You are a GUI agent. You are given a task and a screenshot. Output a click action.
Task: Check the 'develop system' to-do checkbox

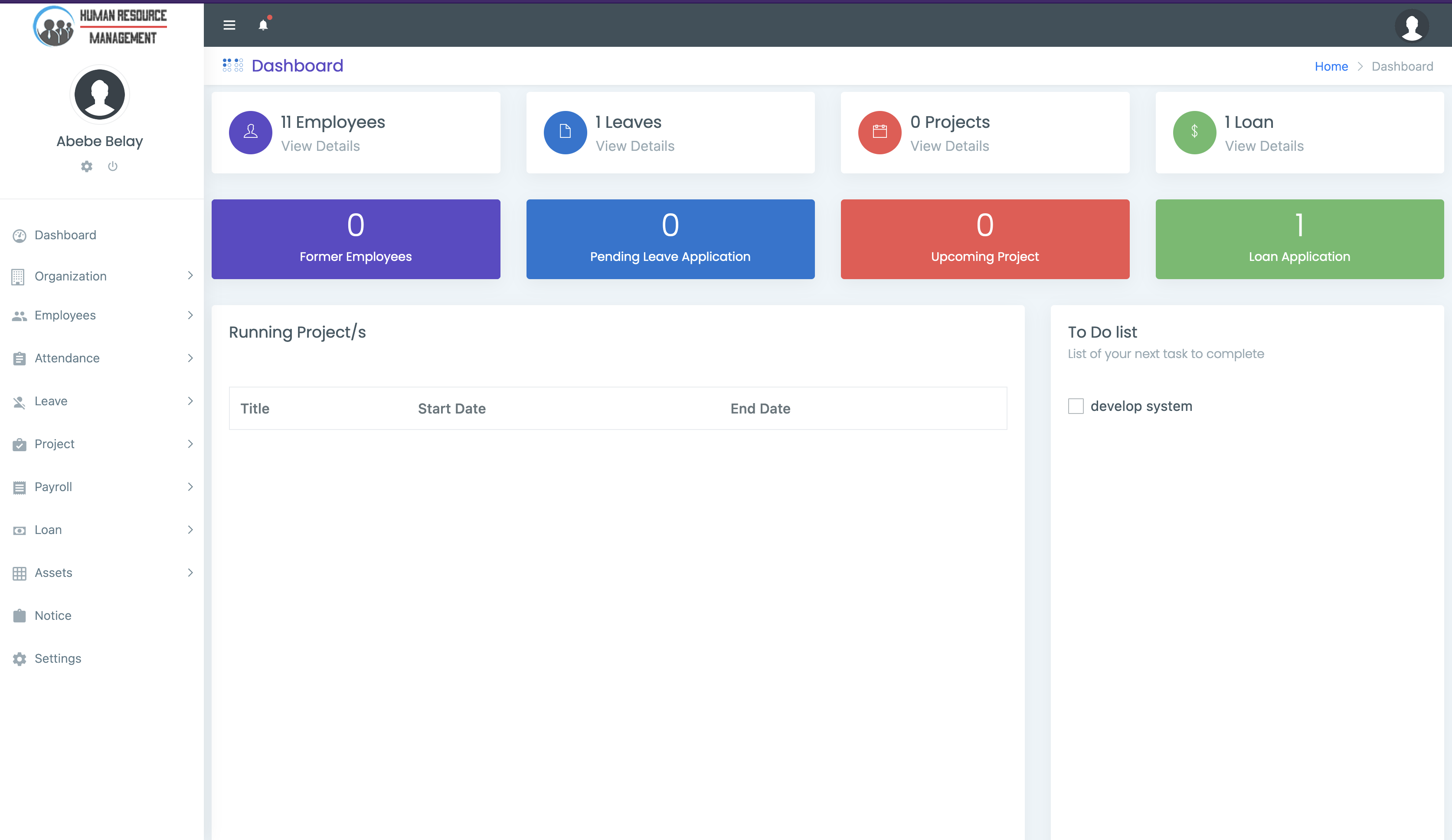(1076, 406)
